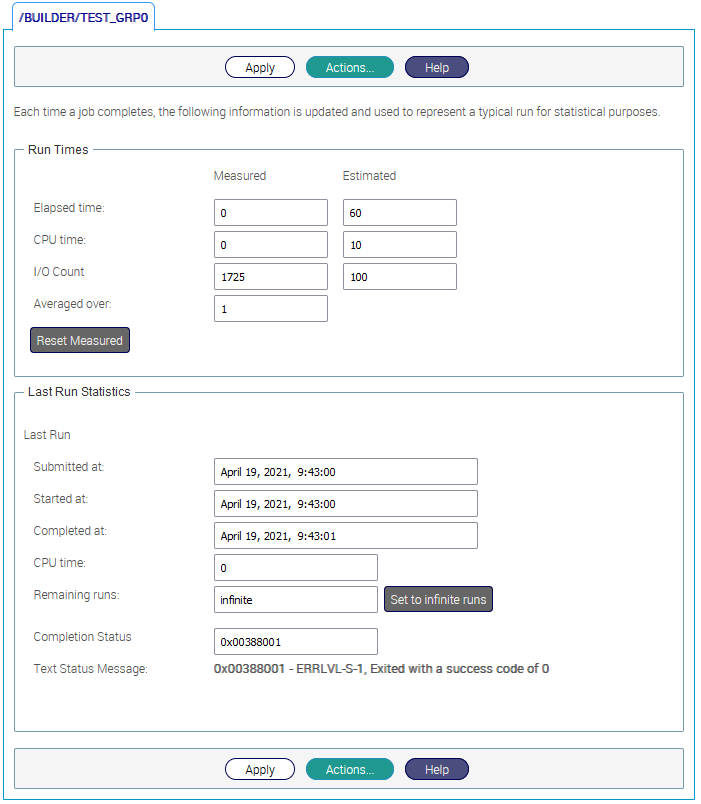Click the Submitted at date field
Image resolution: width=701 pixels, height=804 pixels.
coord(345,472)
